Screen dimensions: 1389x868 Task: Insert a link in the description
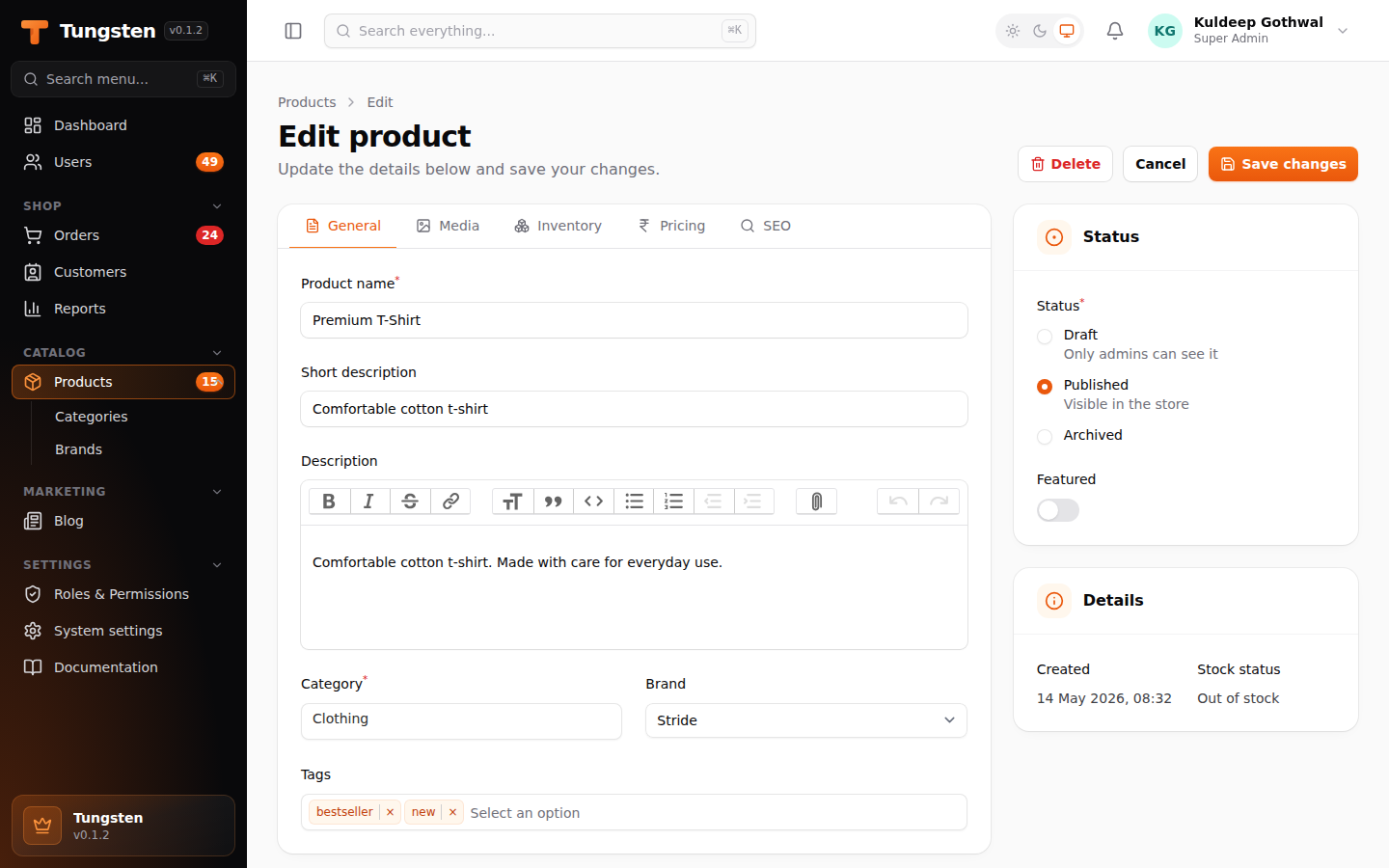[450, 502]
